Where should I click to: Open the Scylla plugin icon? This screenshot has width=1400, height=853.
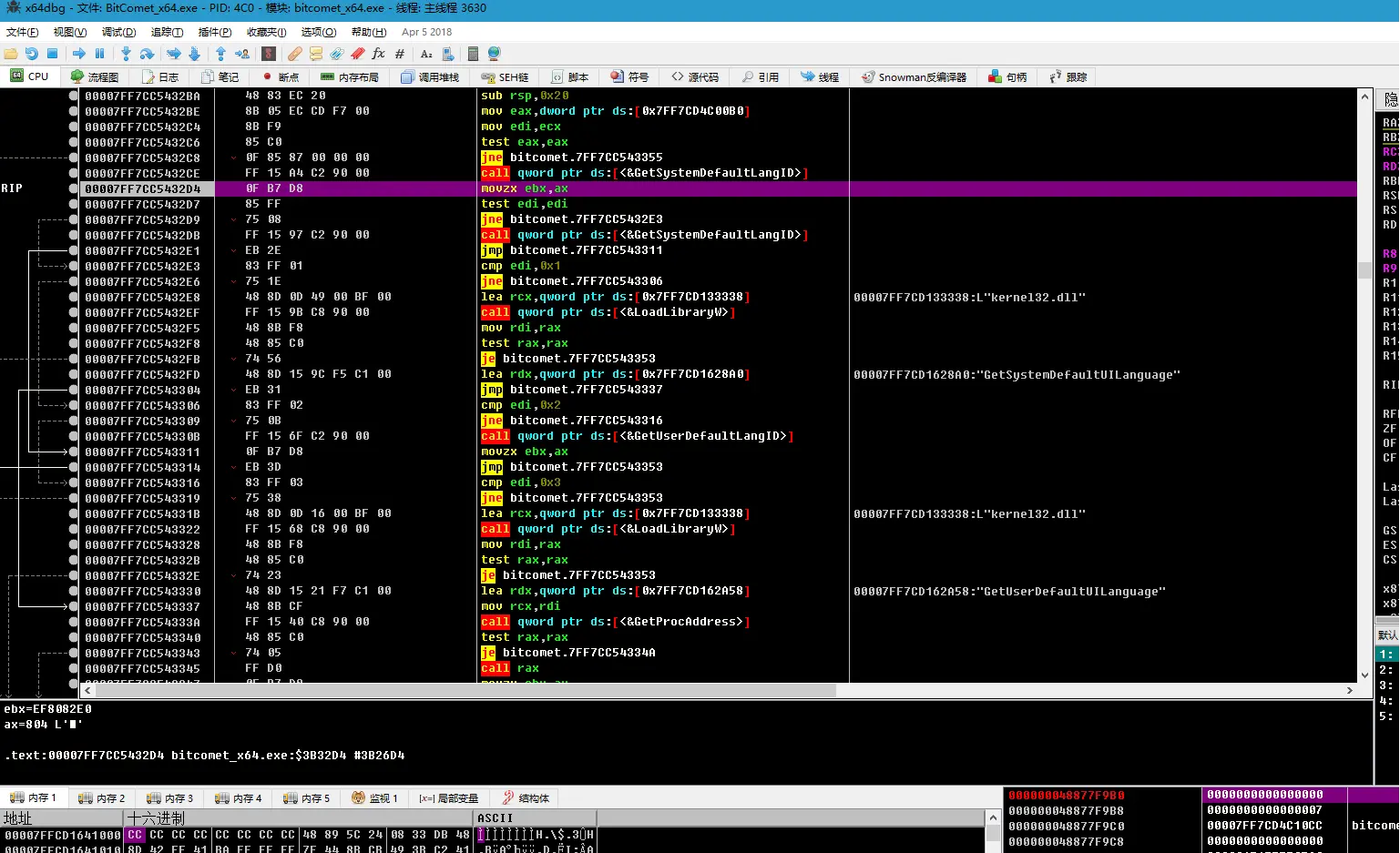269,54
